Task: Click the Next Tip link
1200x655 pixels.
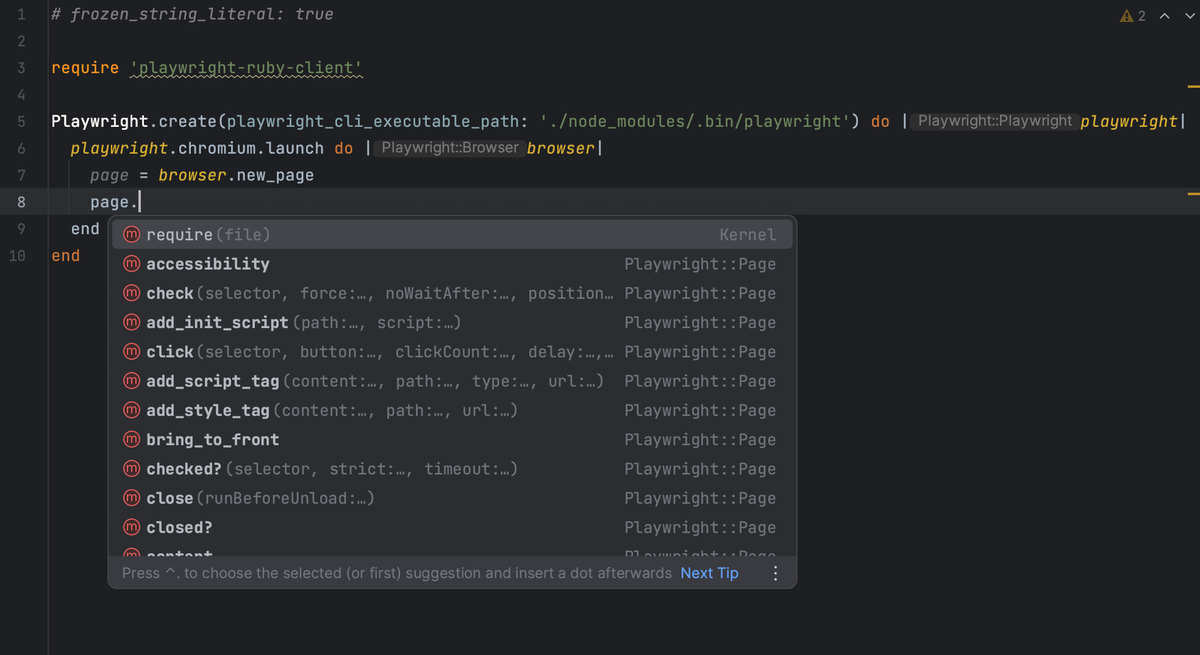Action: pos(709,572)
